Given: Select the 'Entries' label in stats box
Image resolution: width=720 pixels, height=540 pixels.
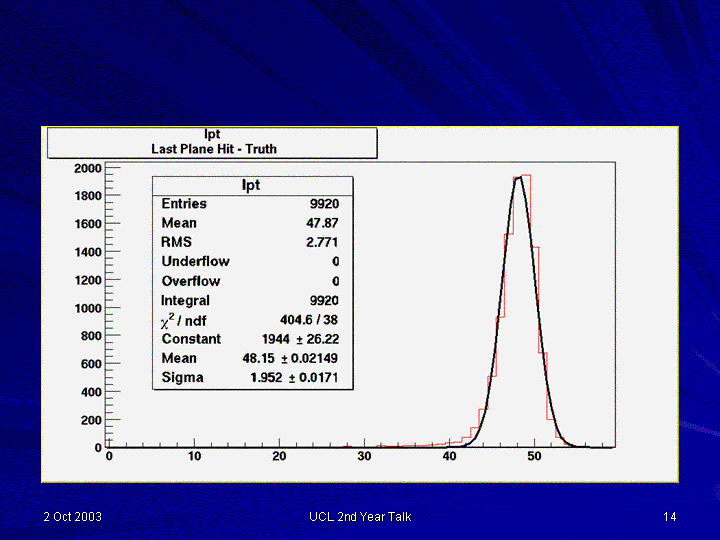Looking at the screenshot, I should 184,203.
